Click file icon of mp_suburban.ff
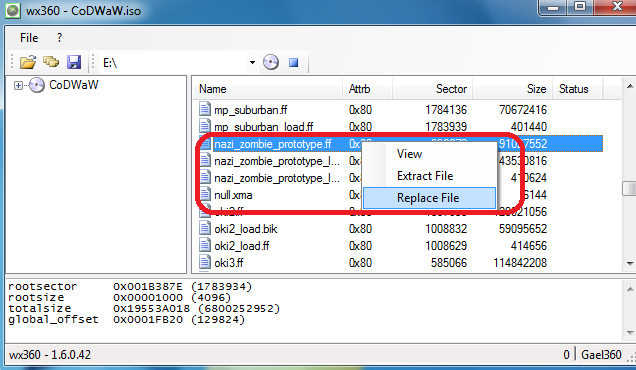Viewport: 636px width, 370px height. [205, 110]
